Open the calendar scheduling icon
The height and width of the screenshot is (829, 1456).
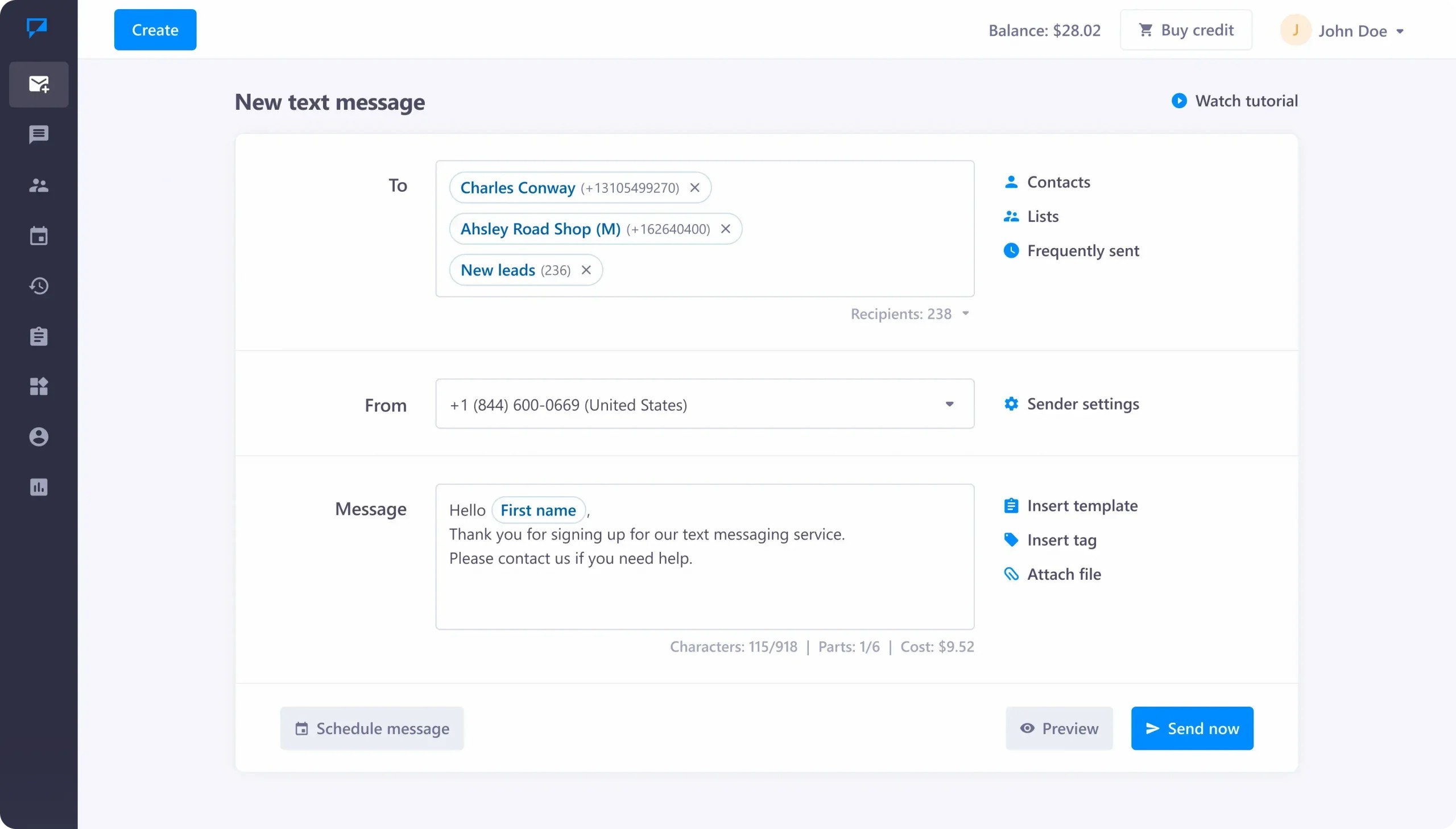pos(302,727)
